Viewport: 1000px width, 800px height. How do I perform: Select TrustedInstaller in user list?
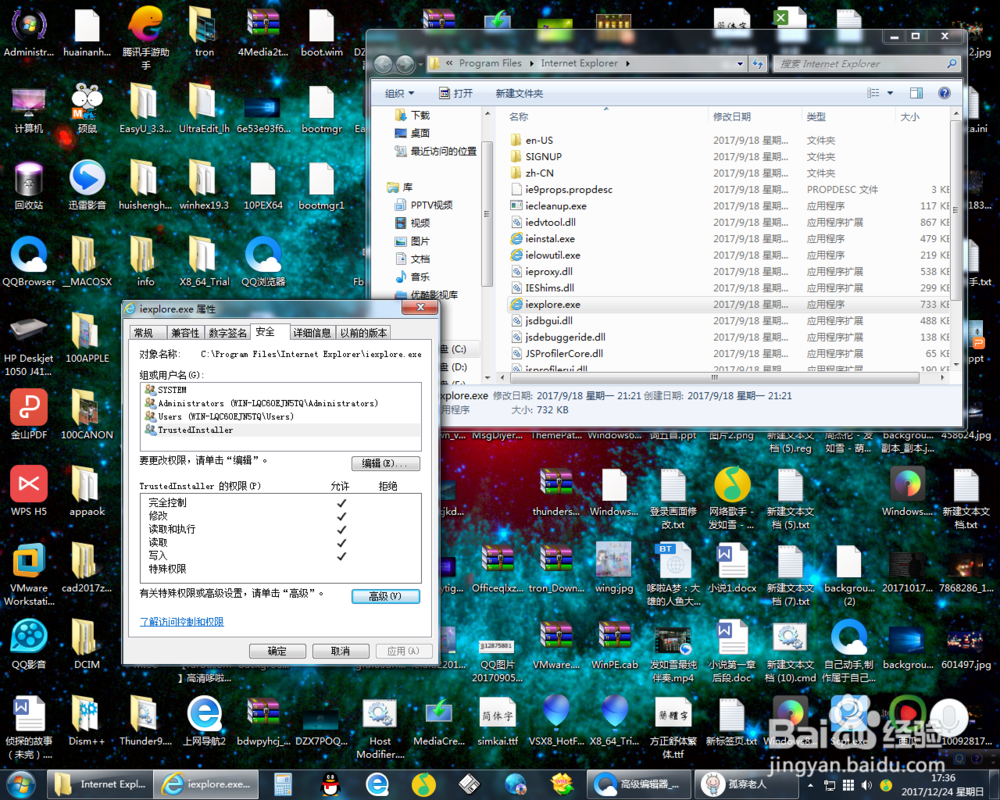(x=281, y=430)
